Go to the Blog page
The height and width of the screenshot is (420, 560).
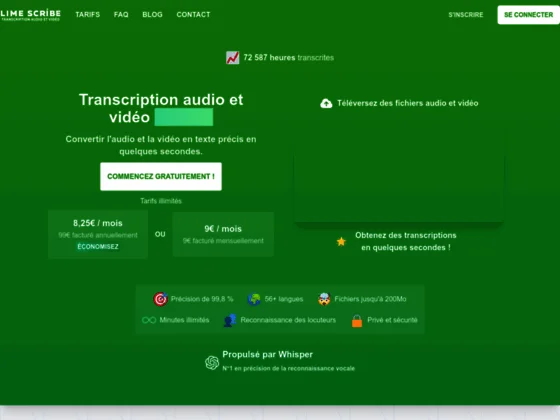pos(152,15)
